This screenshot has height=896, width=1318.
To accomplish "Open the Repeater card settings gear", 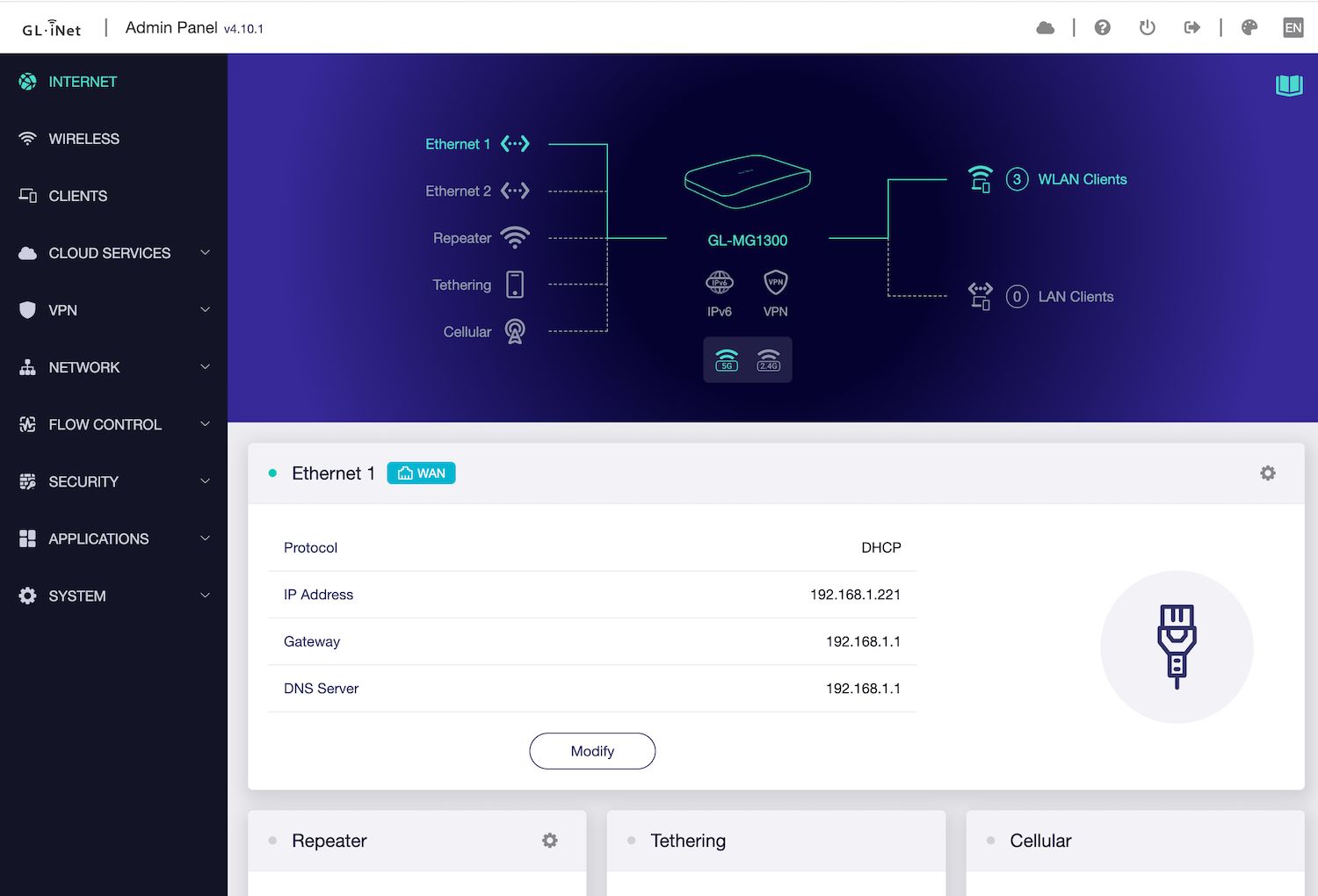I will (550, 841).
